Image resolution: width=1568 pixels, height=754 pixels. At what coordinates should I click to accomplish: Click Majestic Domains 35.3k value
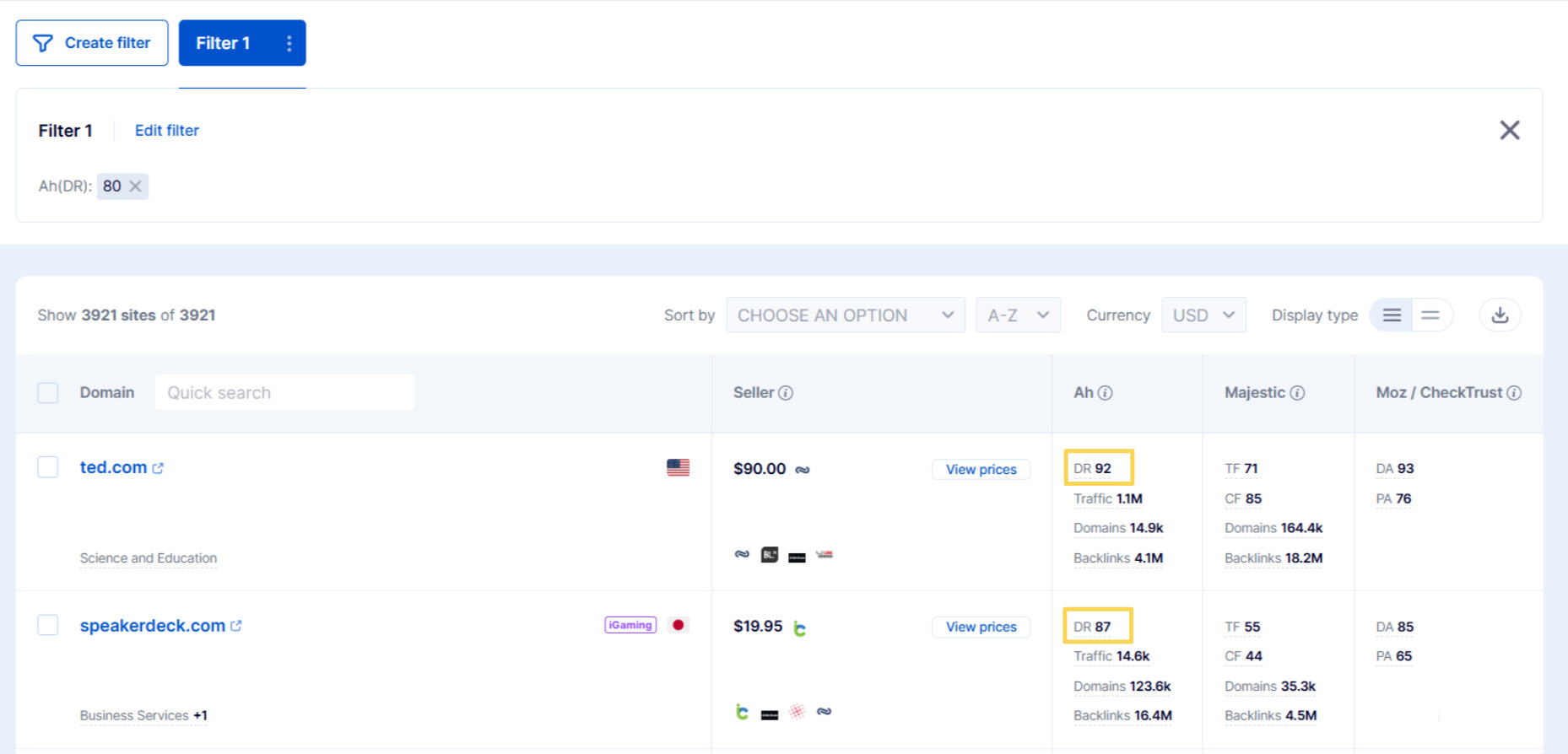coord(1270,687)
